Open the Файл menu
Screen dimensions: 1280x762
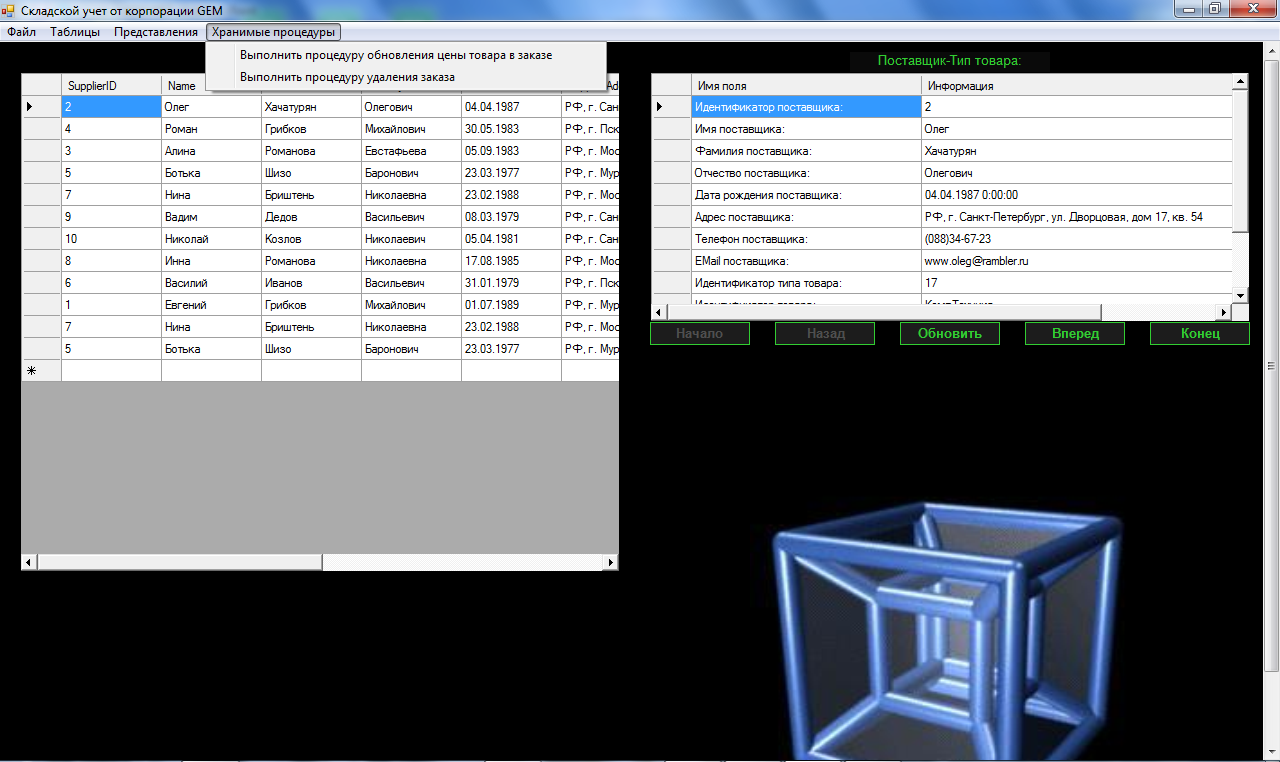[x=21, y=32]
